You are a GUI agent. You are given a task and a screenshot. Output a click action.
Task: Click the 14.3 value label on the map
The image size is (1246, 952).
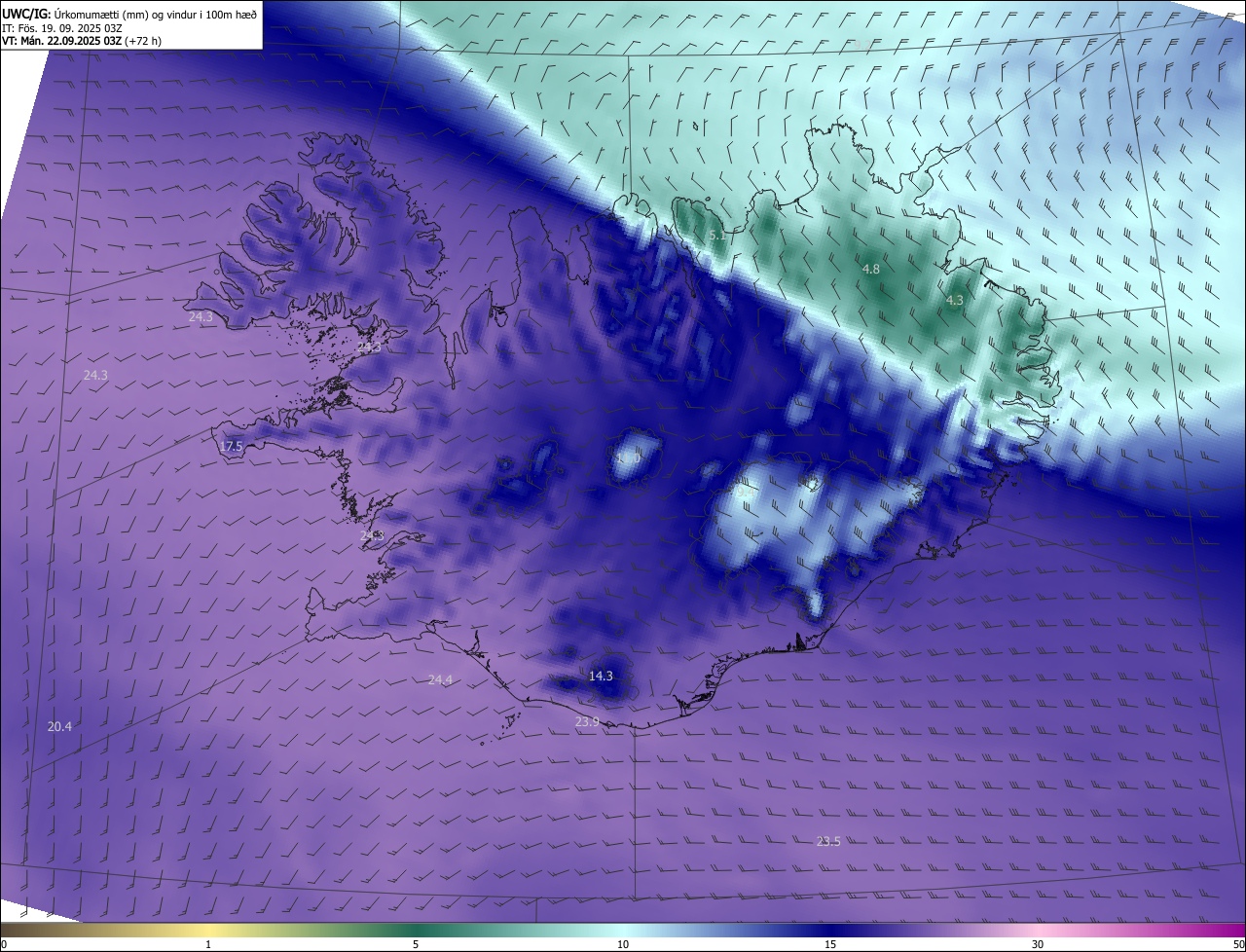tap(601, 676)
